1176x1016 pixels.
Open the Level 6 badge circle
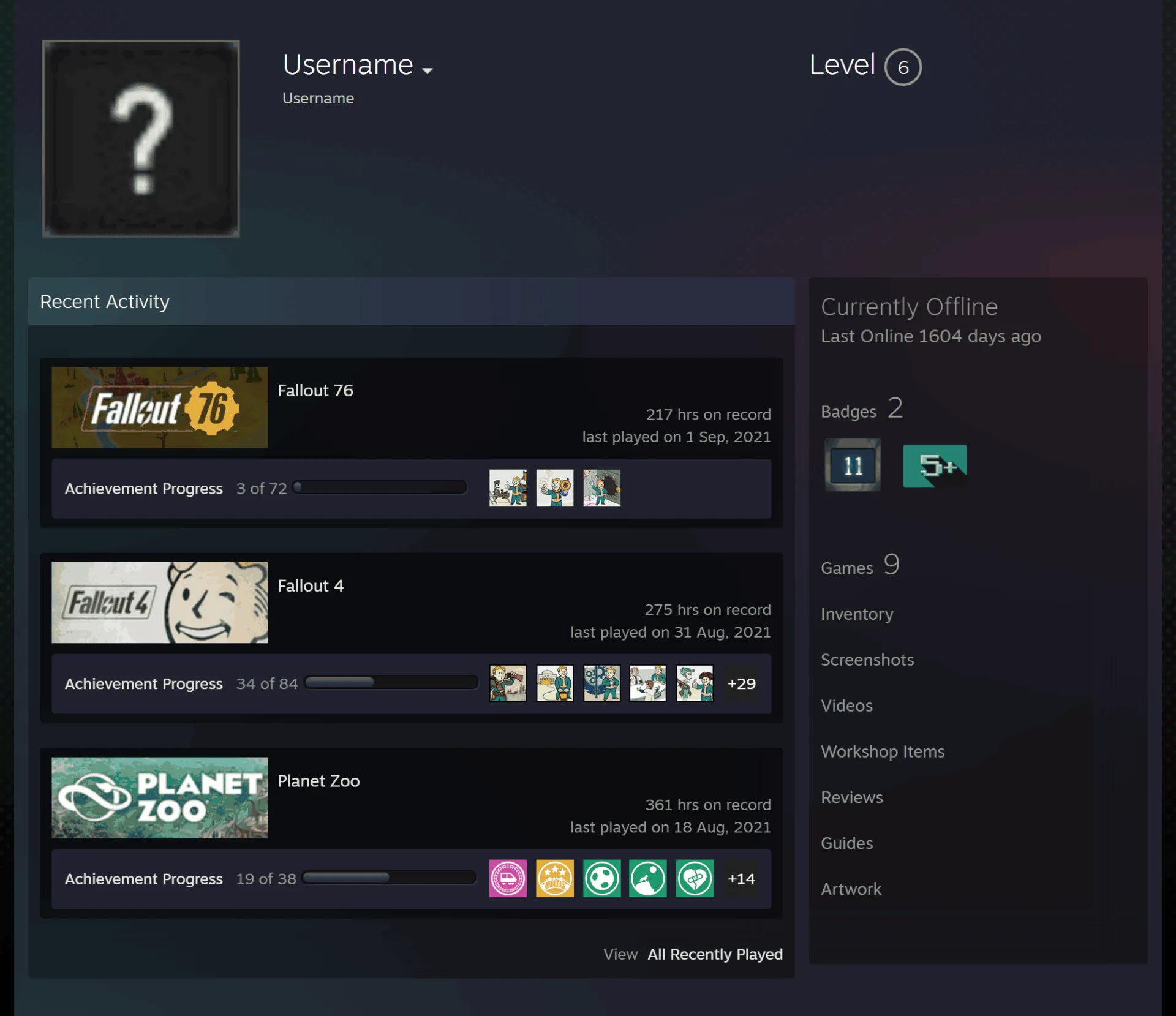point(903,67)
